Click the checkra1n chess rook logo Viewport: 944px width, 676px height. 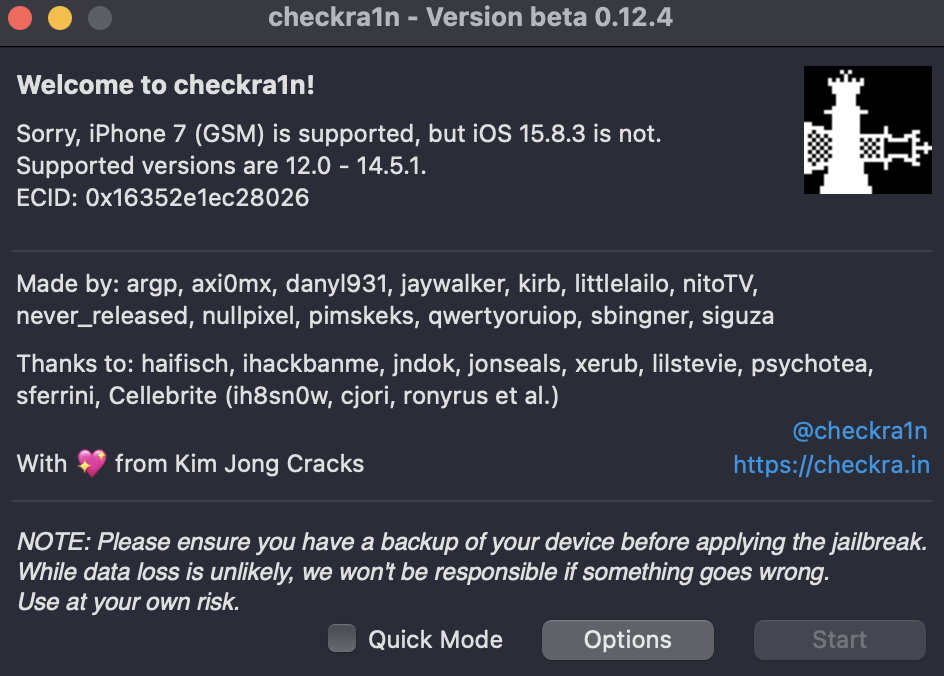click(x=868, y=130)
